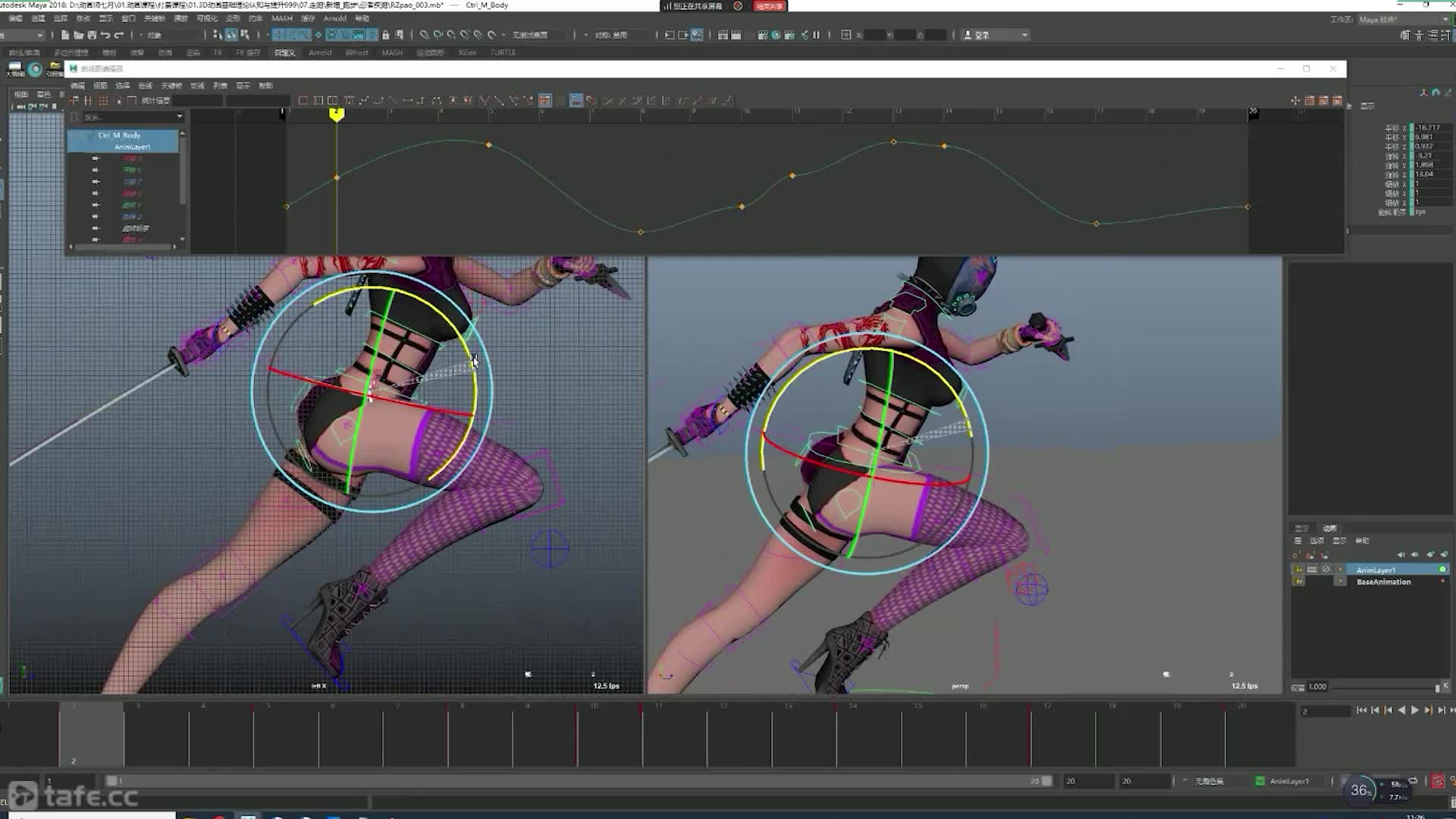Switch to the Bifrost shelf tab
Viewport: 1456px width, 819px height.
pyautogui.click(x=356, y=52)
